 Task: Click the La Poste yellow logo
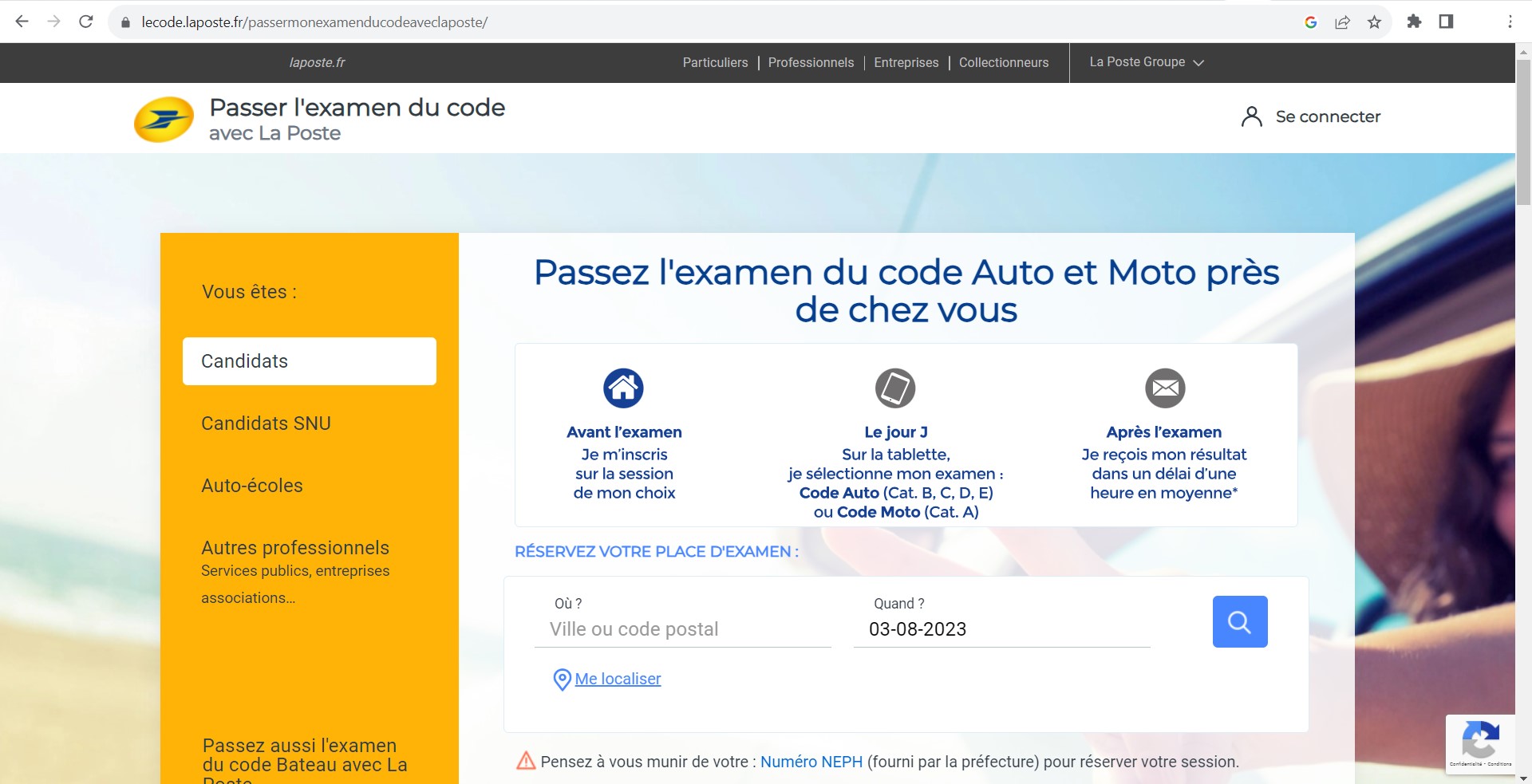164,120
